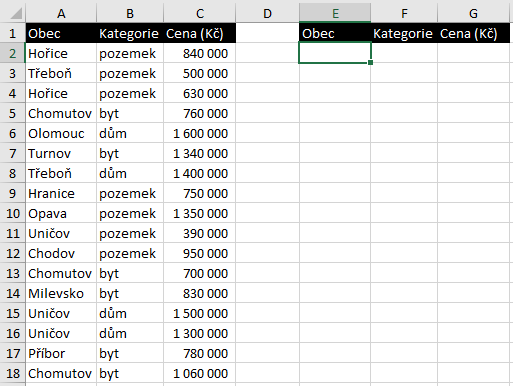Select the cell containing Příbor
Image resolution: width=513 pixels, height=386 pixels.
61,353
